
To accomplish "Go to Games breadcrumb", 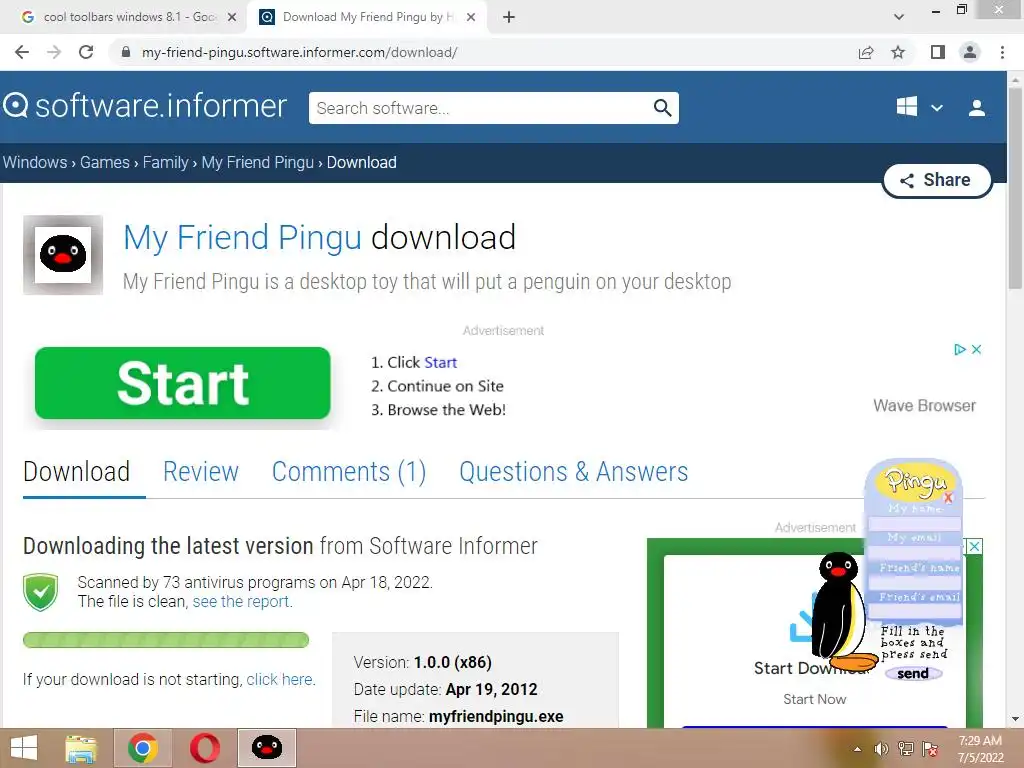I will pyautogui.click(x=104, y=162).
